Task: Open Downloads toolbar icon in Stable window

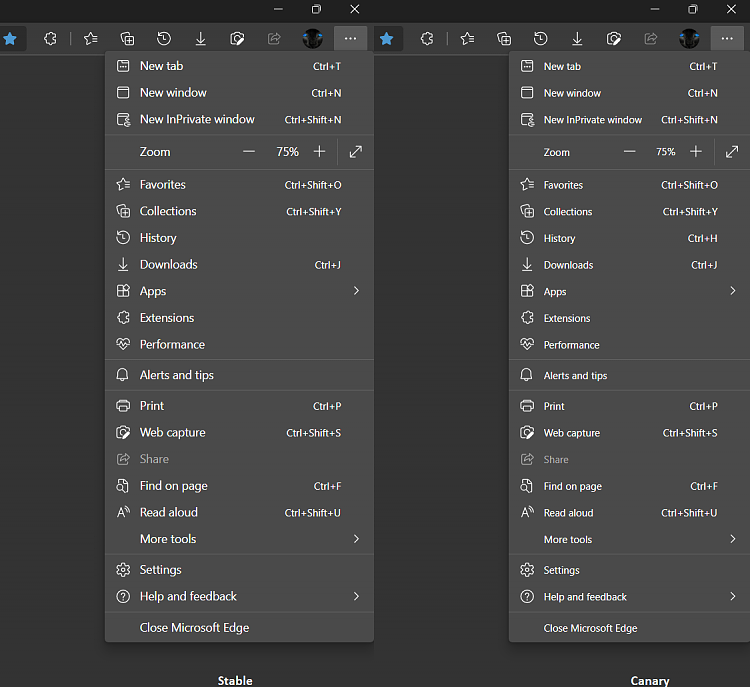Action: (x=201, y=38)
